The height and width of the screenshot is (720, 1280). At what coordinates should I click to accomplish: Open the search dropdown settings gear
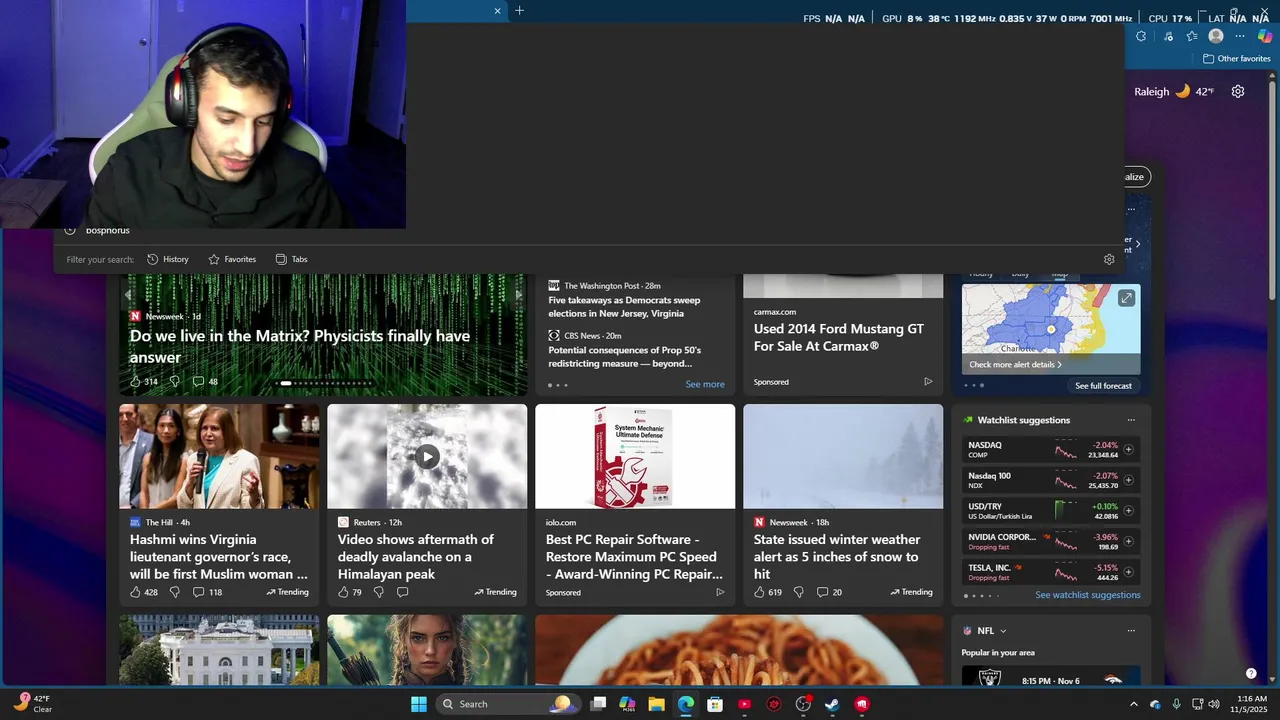1109,259
